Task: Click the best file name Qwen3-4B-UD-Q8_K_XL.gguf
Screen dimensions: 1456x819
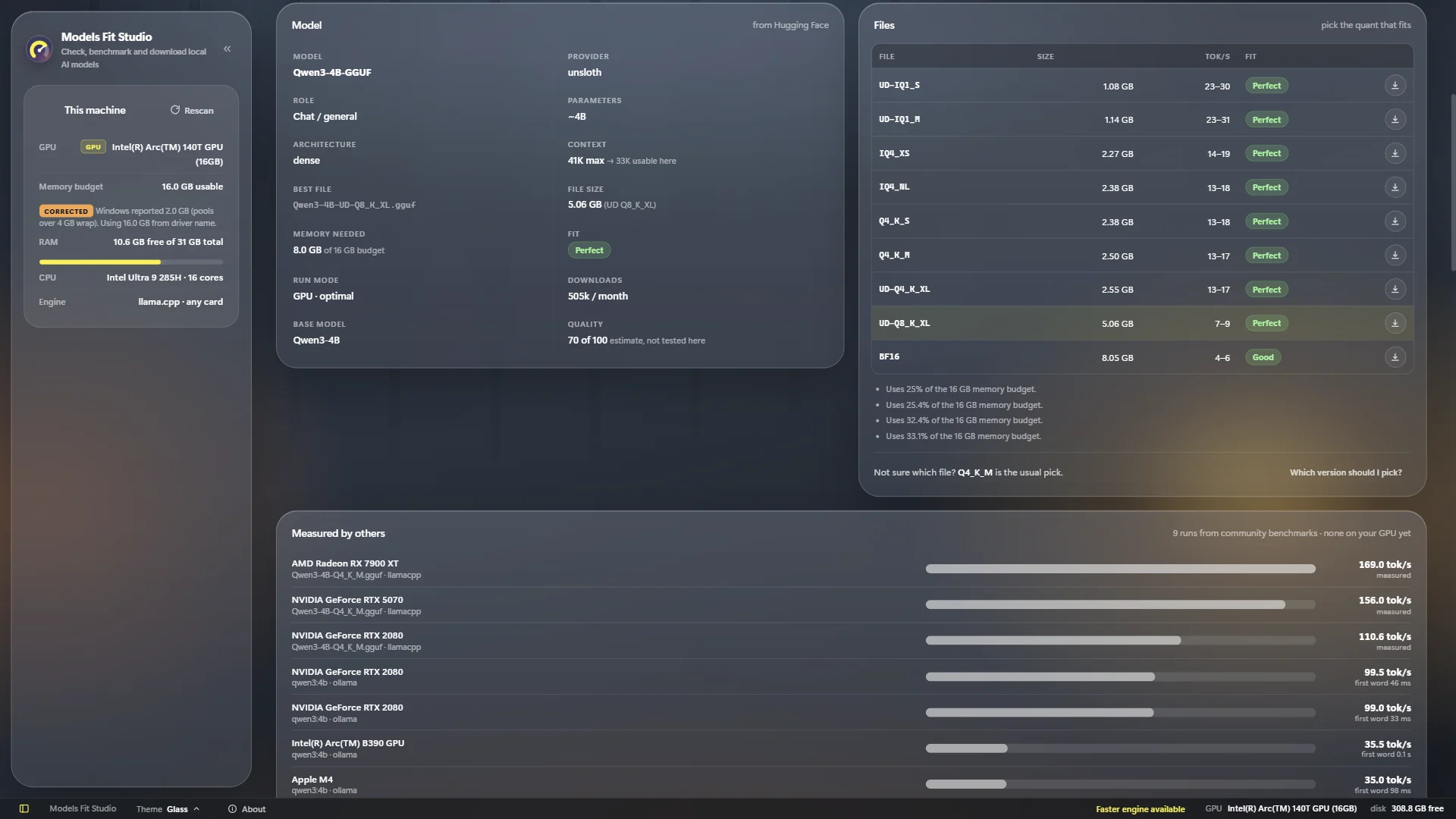Action: (x=354, y=205)
